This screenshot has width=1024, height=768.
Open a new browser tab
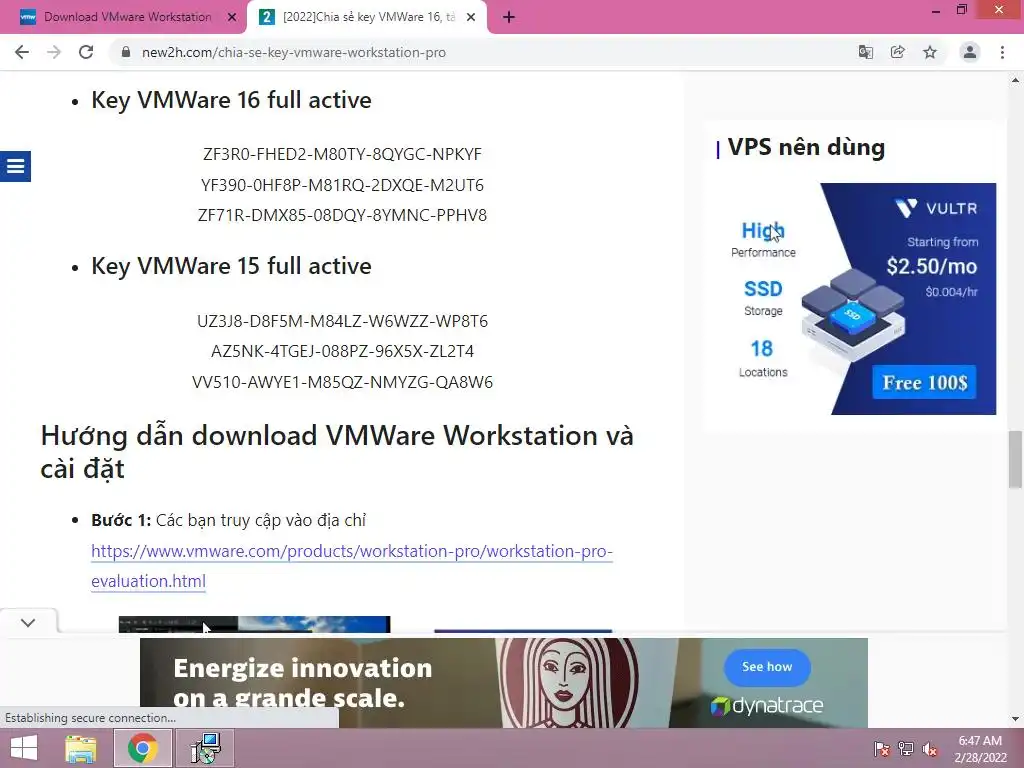pyautogui.click(x=509, y=17)
